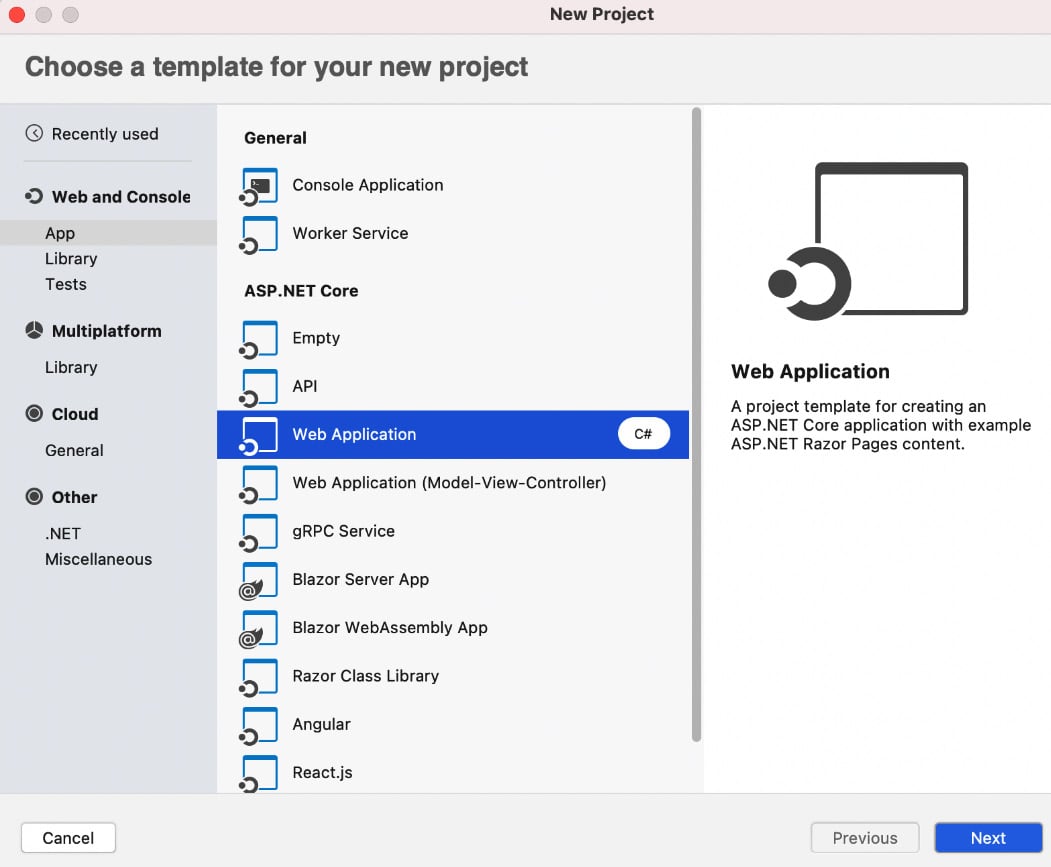Click the Multiplatform heading

(107, 331)
